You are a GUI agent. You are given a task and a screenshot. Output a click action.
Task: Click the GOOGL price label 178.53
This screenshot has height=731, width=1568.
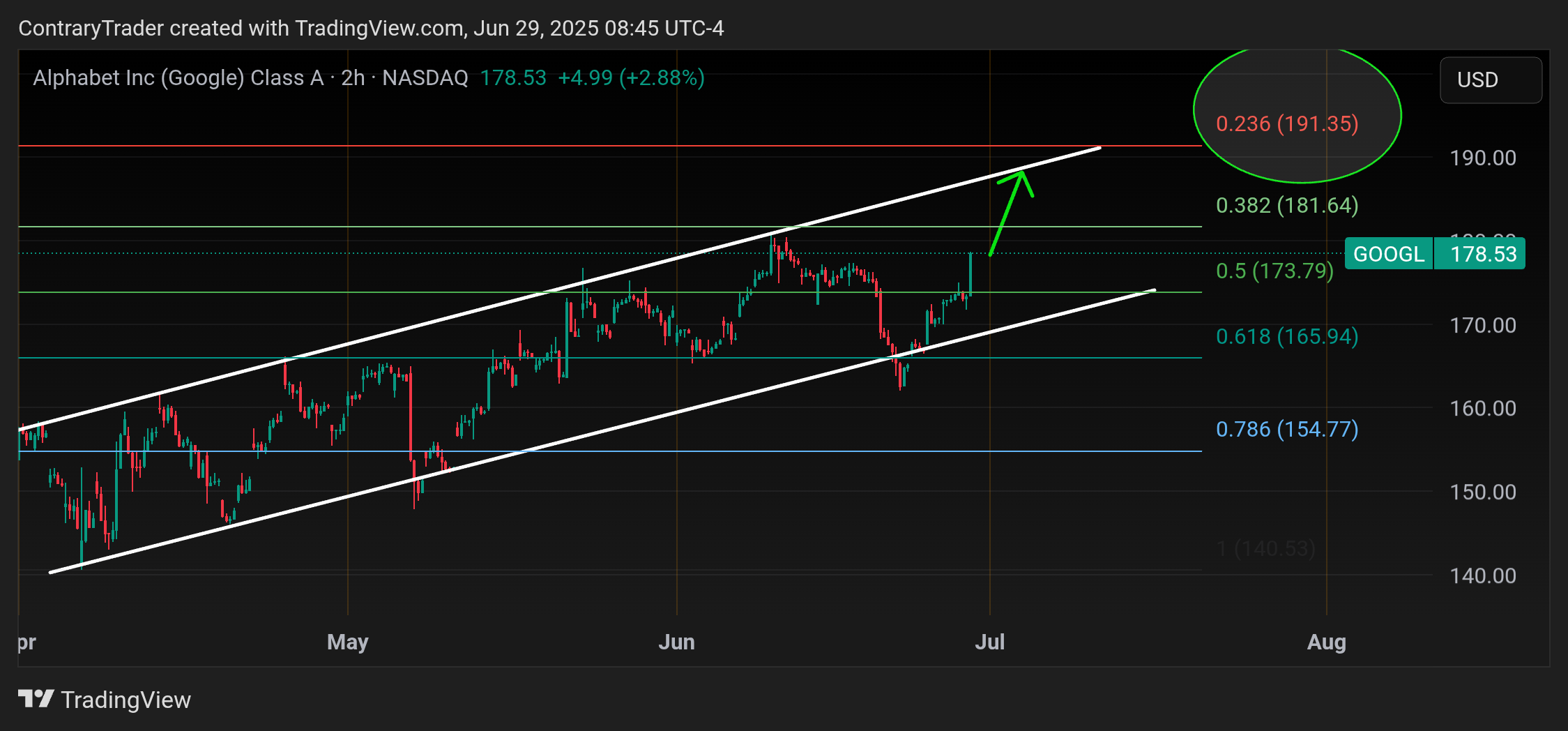pos(1435,254)
